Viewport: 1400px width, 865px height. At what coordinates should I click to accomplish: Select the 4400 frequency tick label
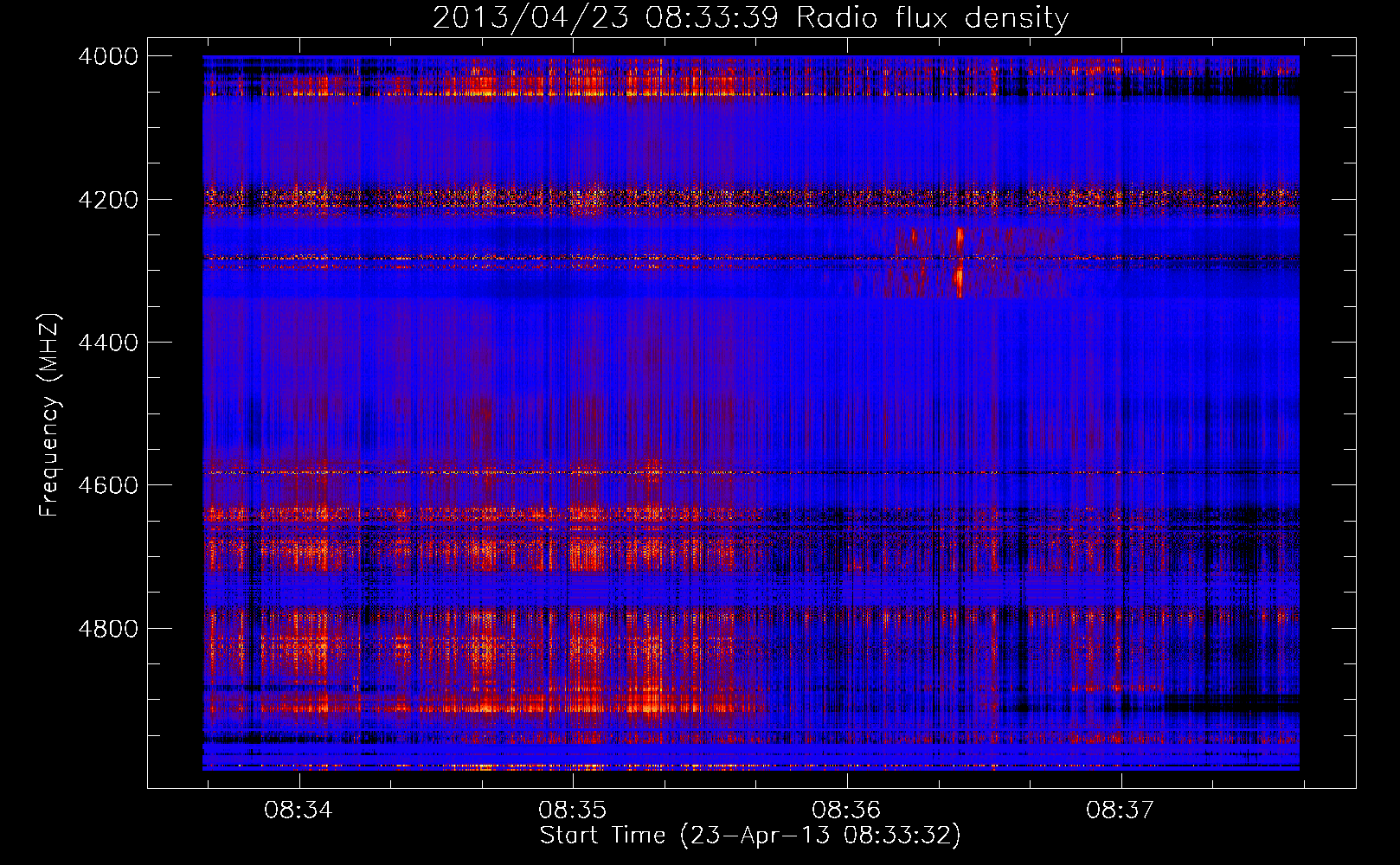[108, 343]
